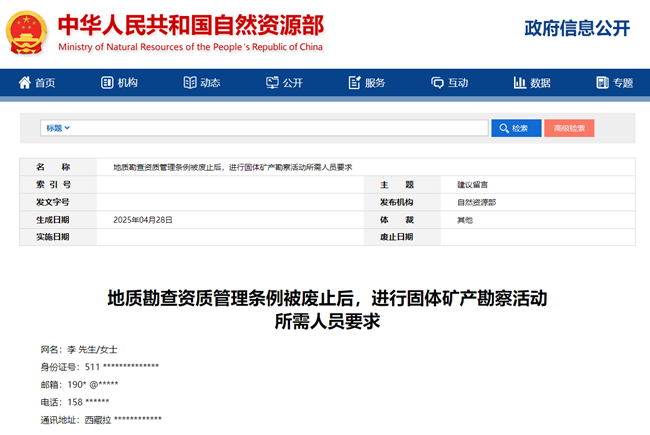
Task: Select the title text in the 名称 row
Action: pyautogui.click(x=232, y=167)
